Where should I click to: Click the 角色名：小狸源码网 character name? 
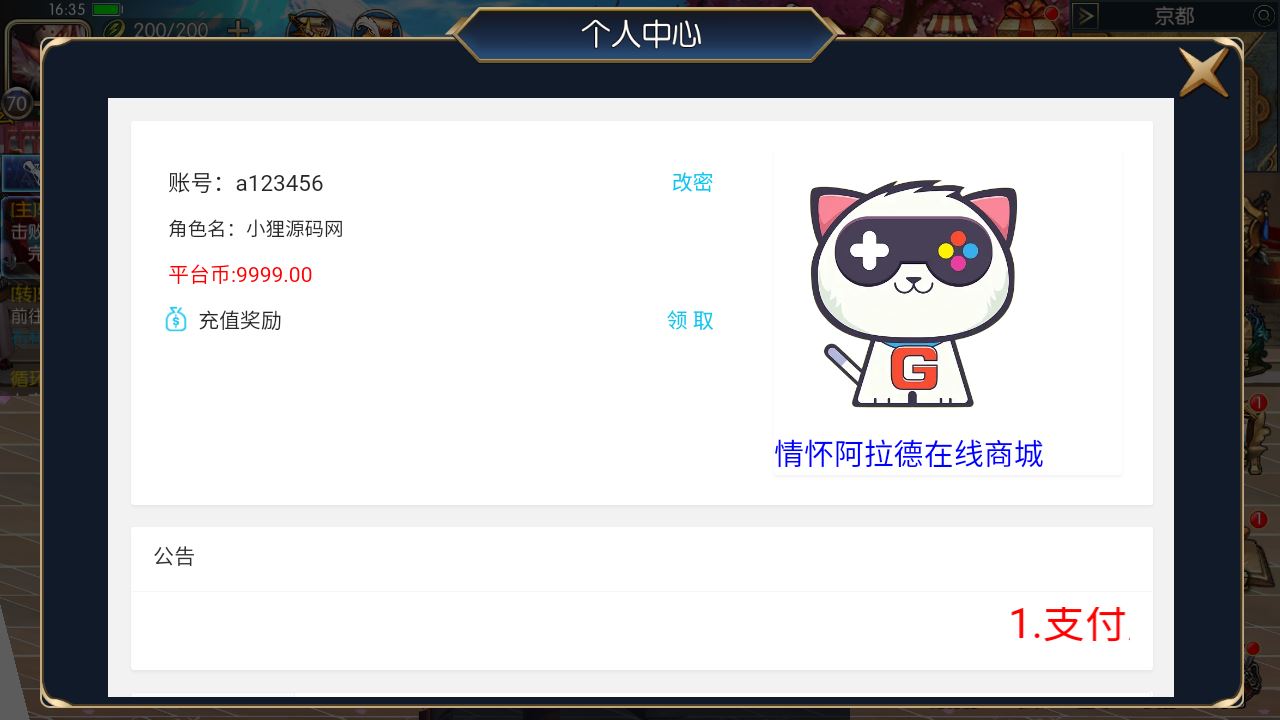pos(256,229)
